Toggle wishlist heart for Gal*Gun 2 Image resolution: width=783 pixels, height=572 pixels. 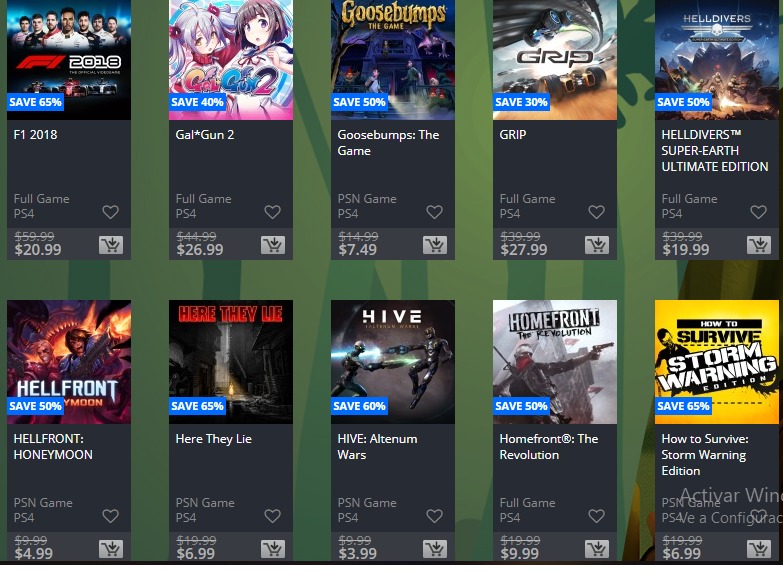[x=272, y=212]
